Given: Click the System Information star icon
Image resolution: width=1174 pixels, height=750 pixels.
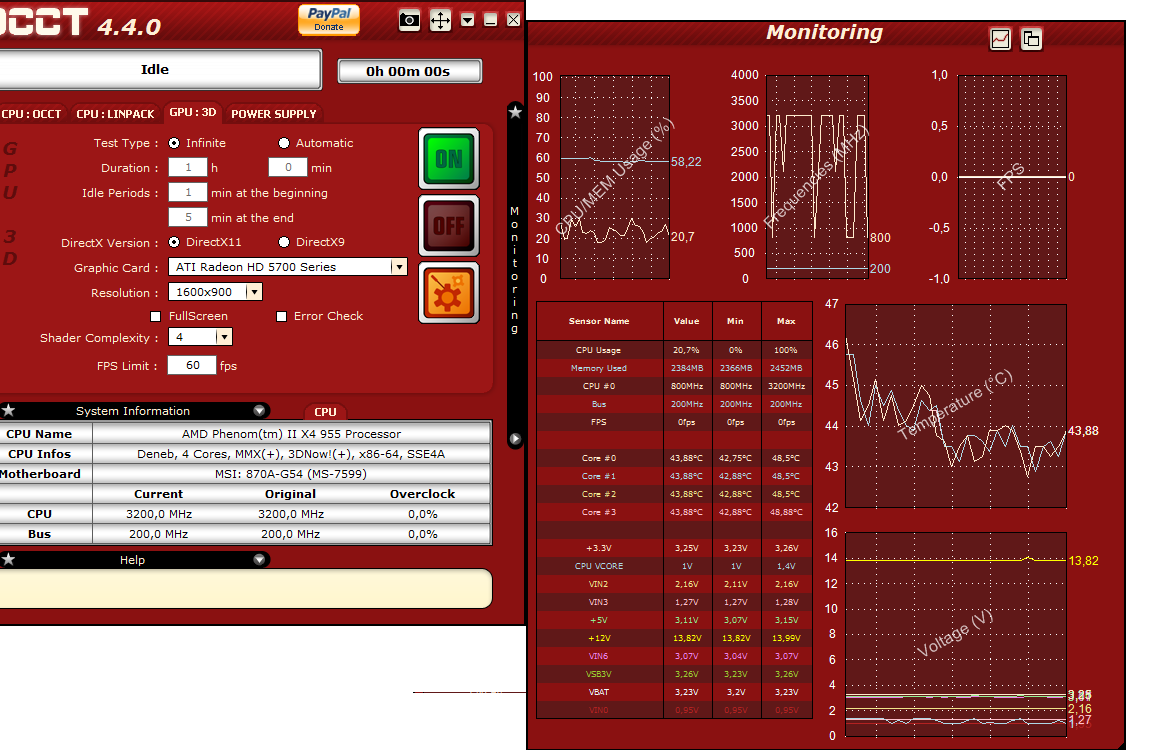Looking at the screenshot, I should click(x=8, y=410).
